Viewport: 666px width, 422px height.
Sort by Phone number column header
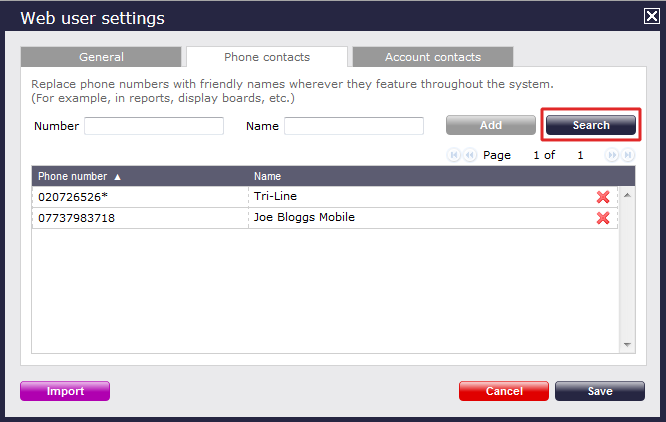pos(80,176)
